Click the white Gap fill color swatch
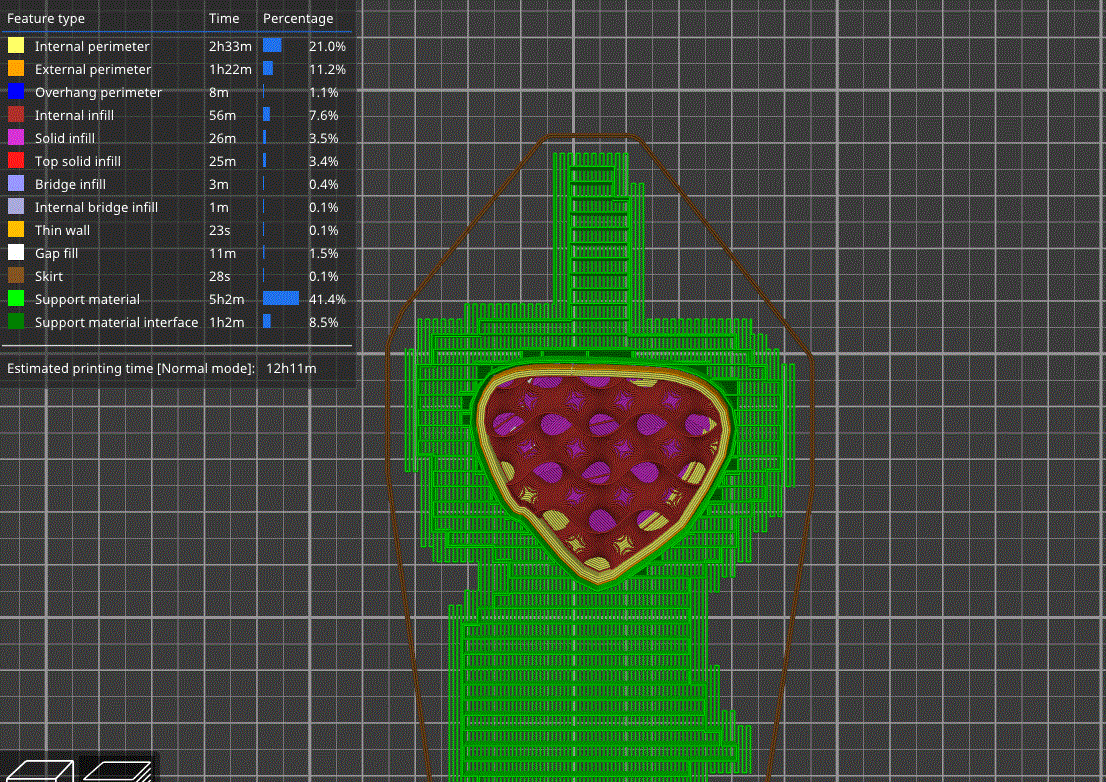 point(16,252)
